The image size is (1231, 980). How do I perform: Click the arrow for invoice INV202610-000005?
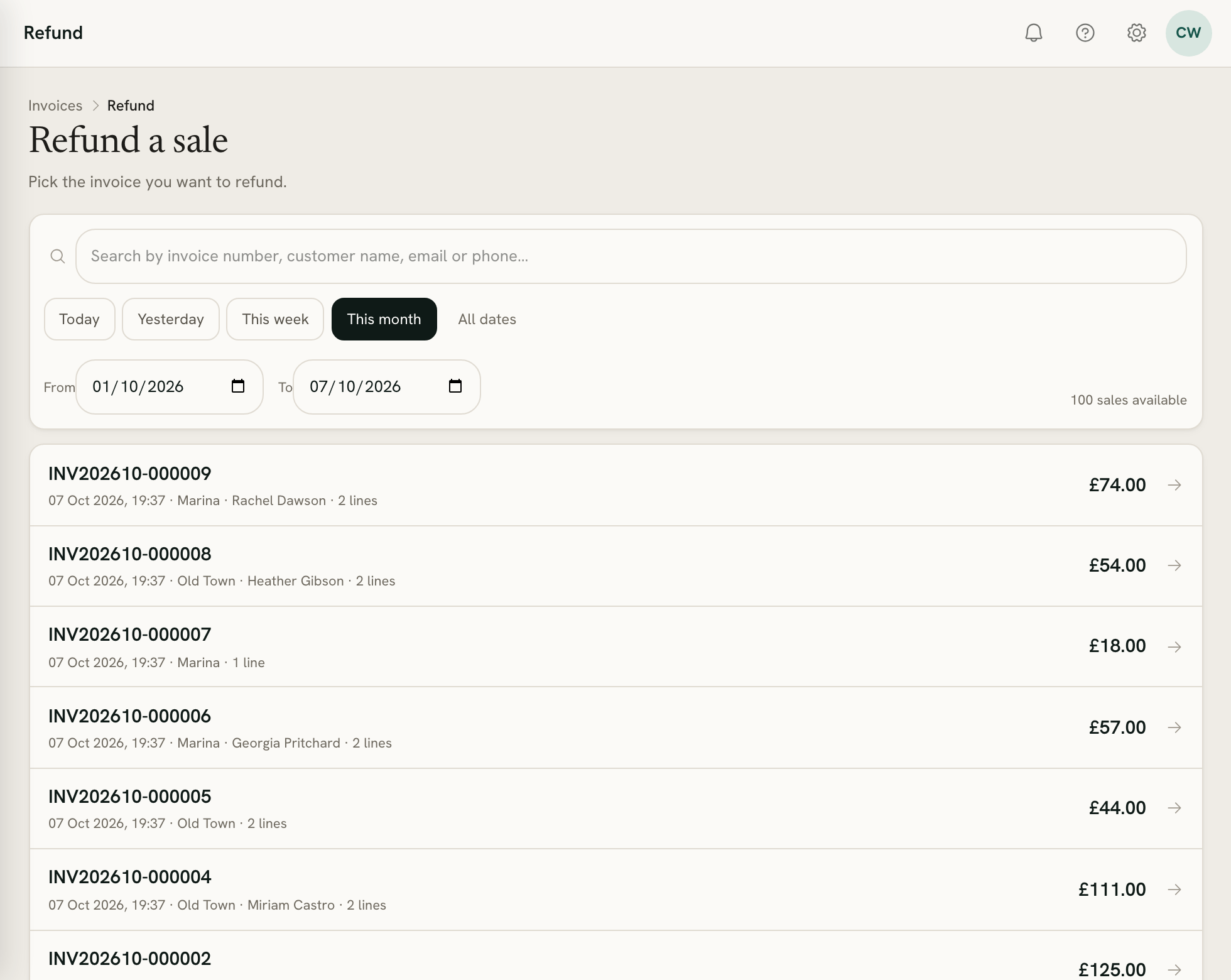[x=1174, y=808]
